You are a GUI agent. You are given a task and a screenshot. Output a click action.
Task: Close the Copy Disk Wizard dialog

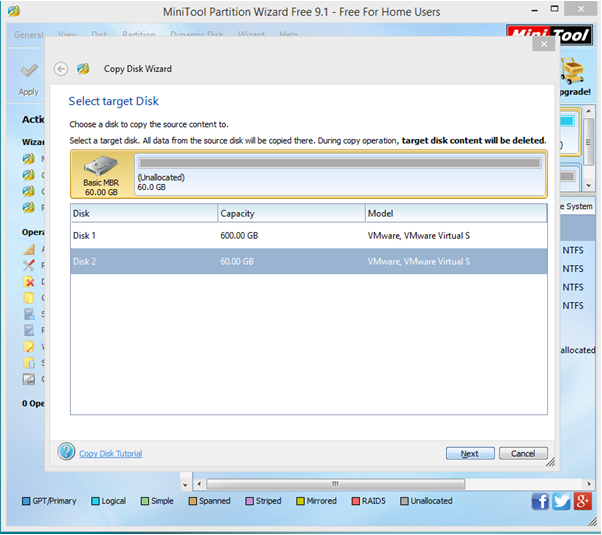(544, 44)
